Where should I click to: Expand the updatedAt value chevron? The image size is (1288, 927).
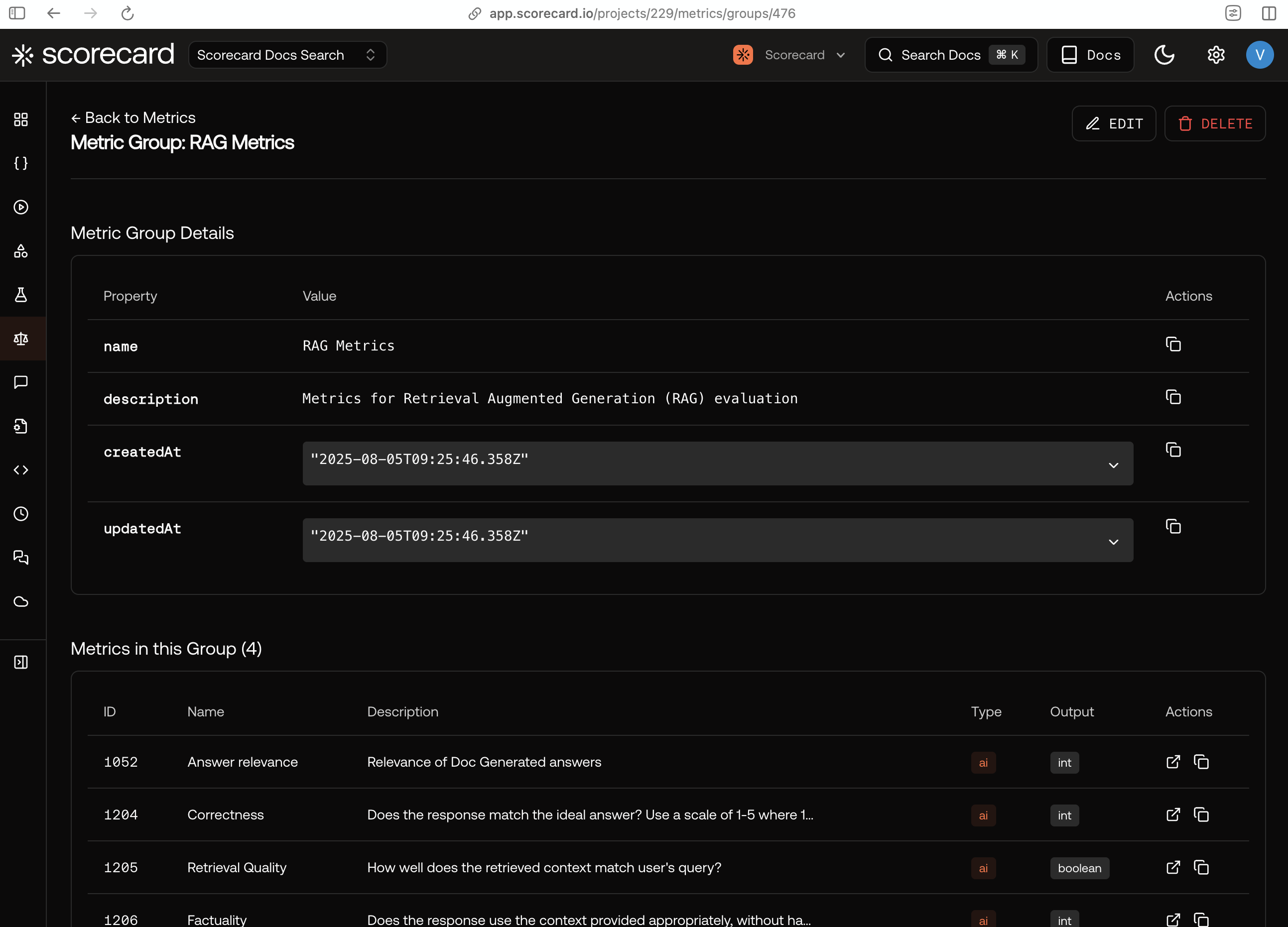[x=1114, y=542]
